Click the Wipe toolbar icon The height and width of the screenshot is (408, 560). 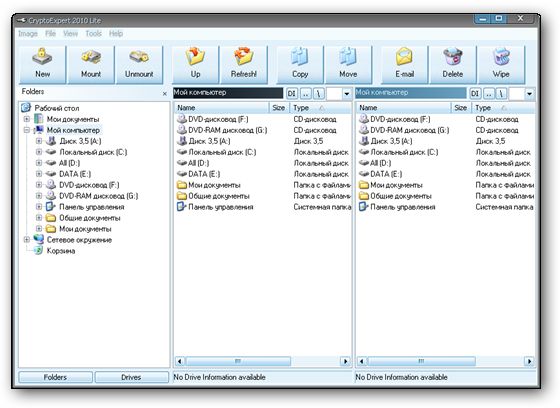501,64
